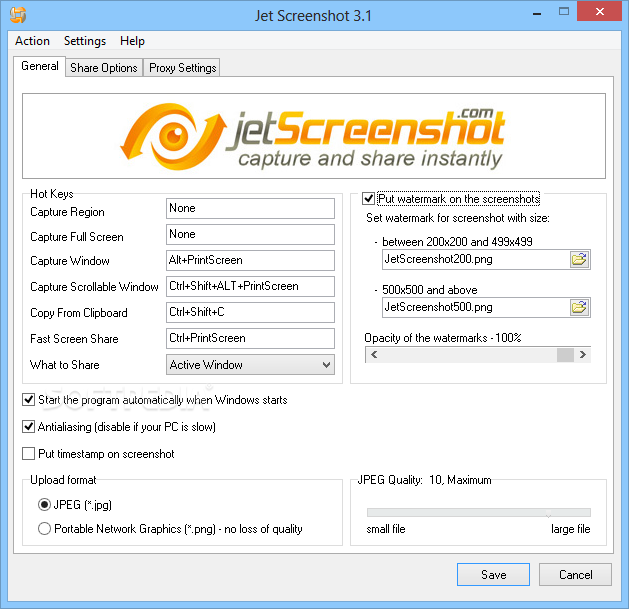Minimize the Jet Screenshot window
The height and width of the screenshot is (609, 629).
coord(537,14)
